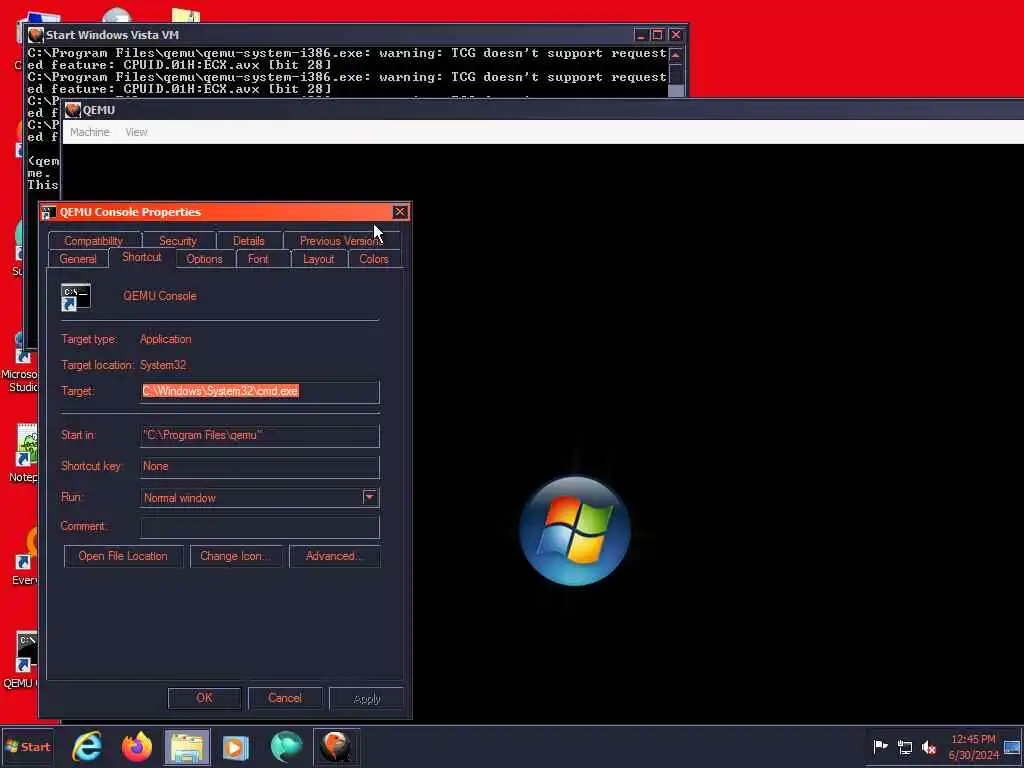Switch to the Colors tab
The height and width of the screenshot is (768, 1024).
[374, 259]
